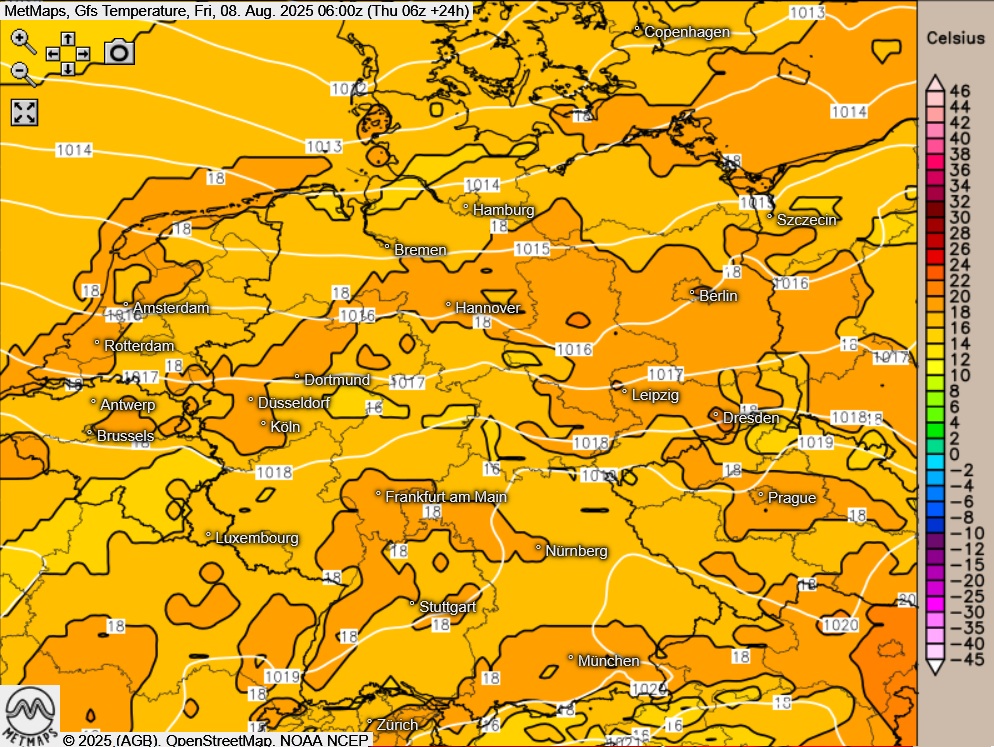
Task: Toggle fullscreen with the expand arrows icon
Action: pyautogui.click(x=24, y=112)
